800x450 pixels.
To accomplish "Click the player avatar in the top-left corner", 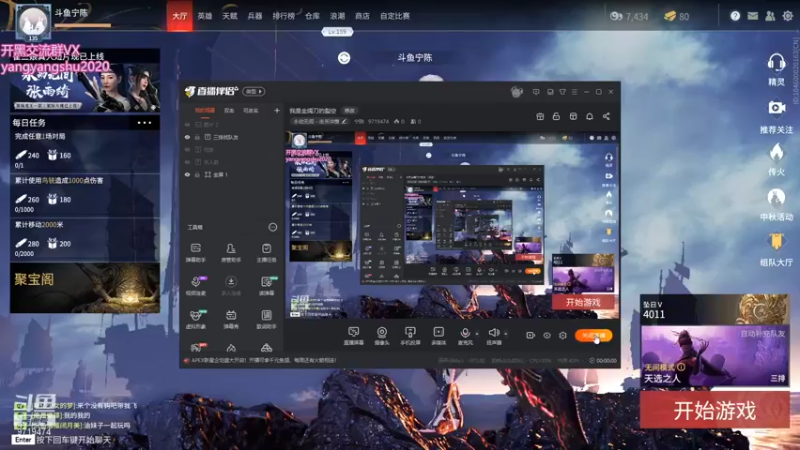I will 33,22.
